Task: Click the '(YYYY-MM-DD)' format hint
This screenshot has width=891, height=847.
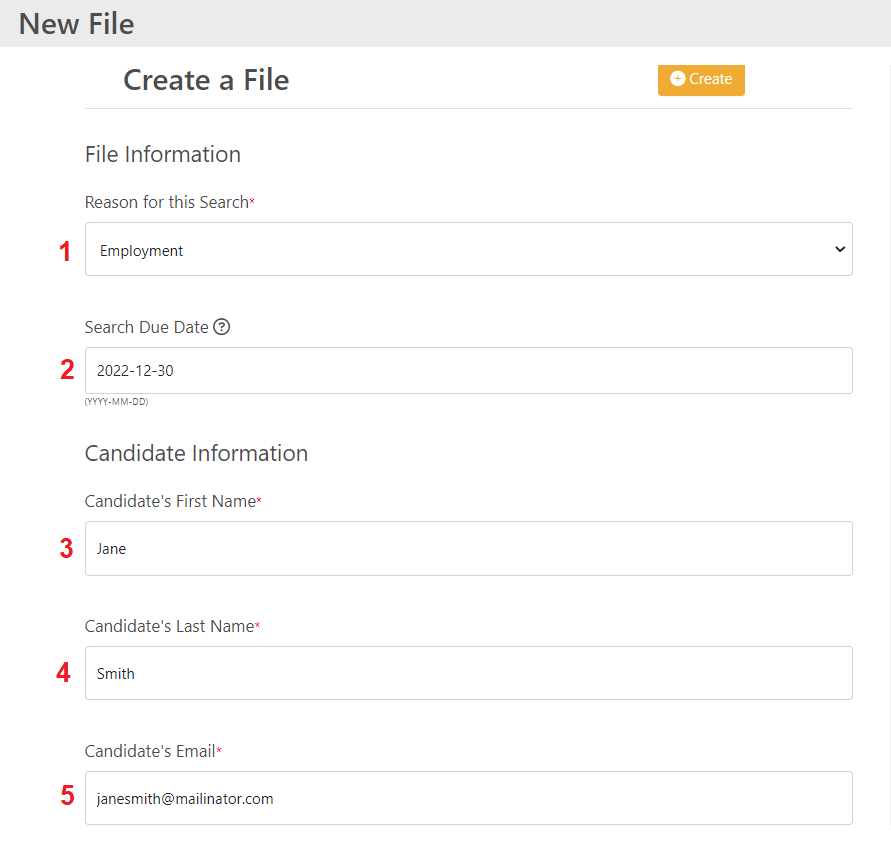Action: click(116, 402)
